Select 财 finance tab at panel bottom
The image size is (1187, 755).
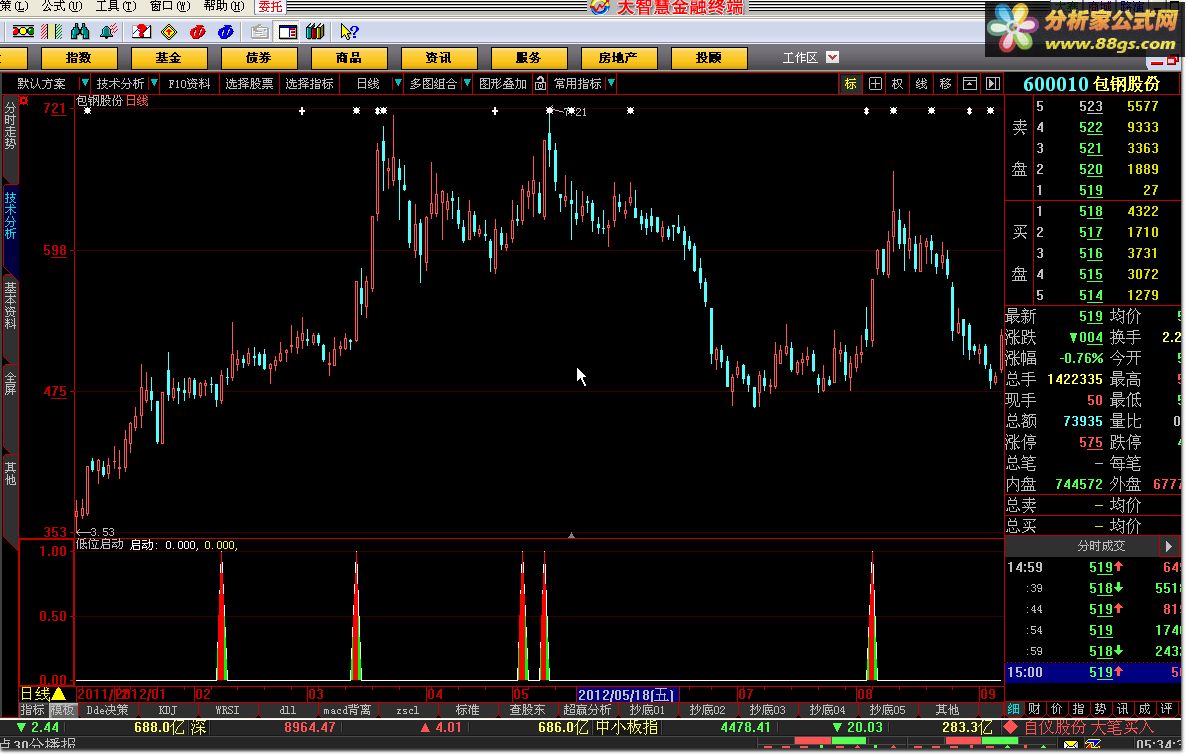(1035, 709)
